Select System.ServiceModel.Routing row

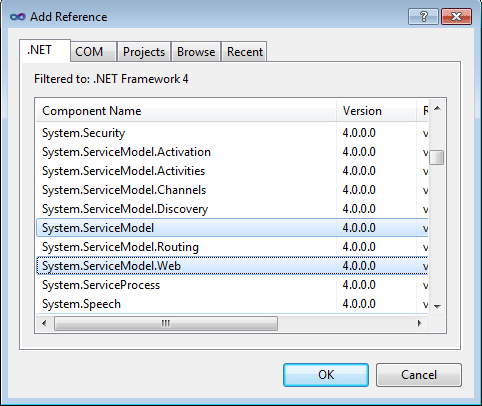[232, 247]
